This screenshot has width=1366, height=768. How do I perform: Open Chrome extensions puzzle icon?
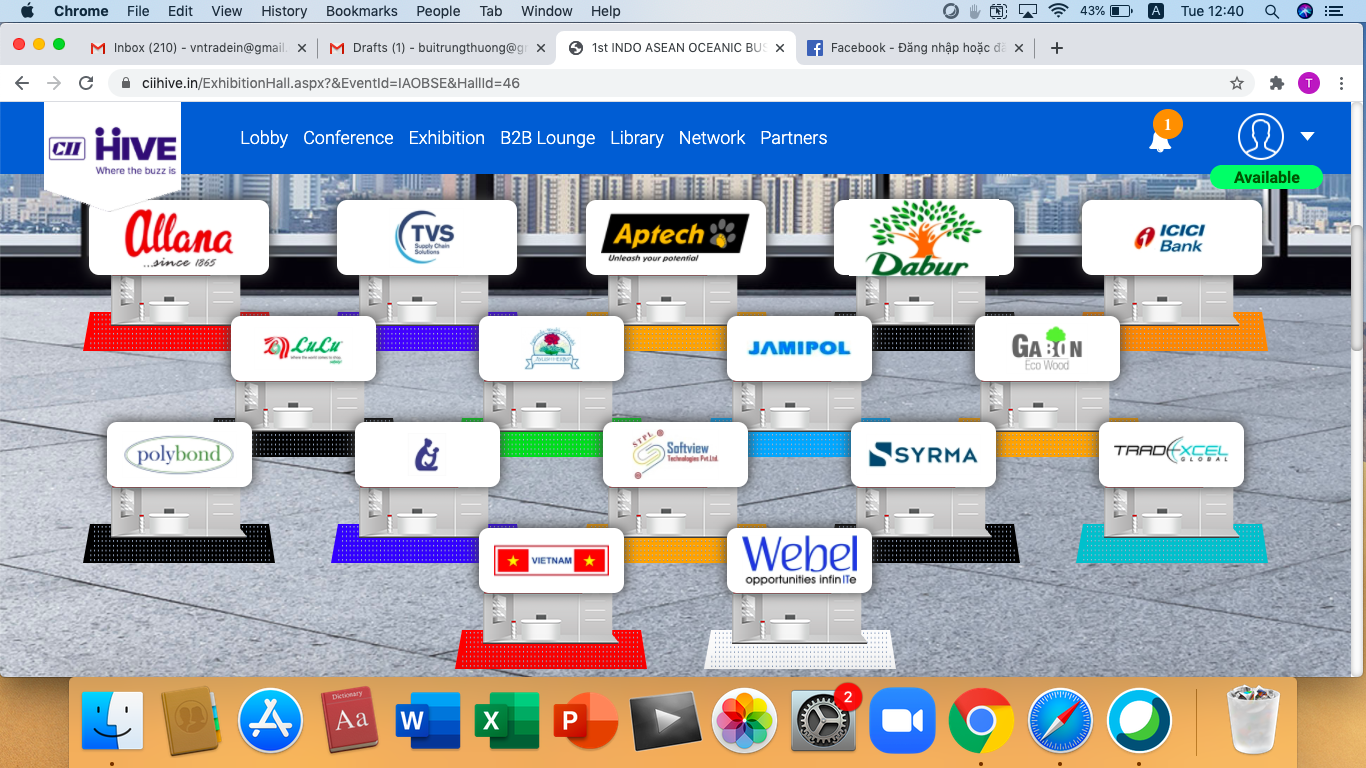point(1276,83)
